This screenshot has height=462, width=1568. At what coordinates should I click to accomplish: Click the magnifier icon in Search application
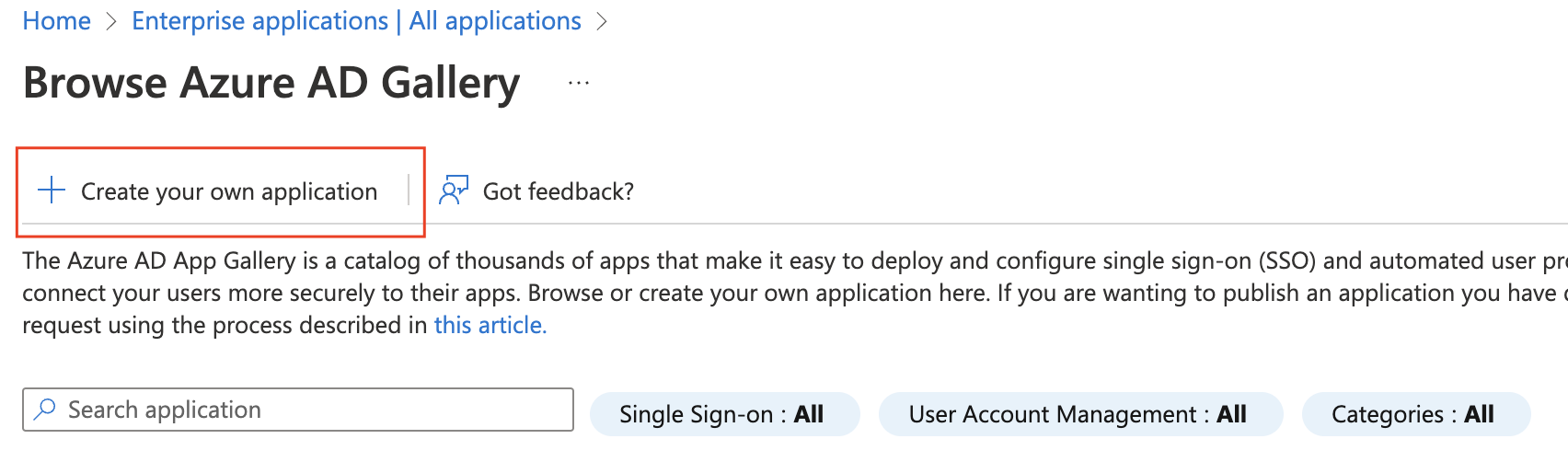44,410
